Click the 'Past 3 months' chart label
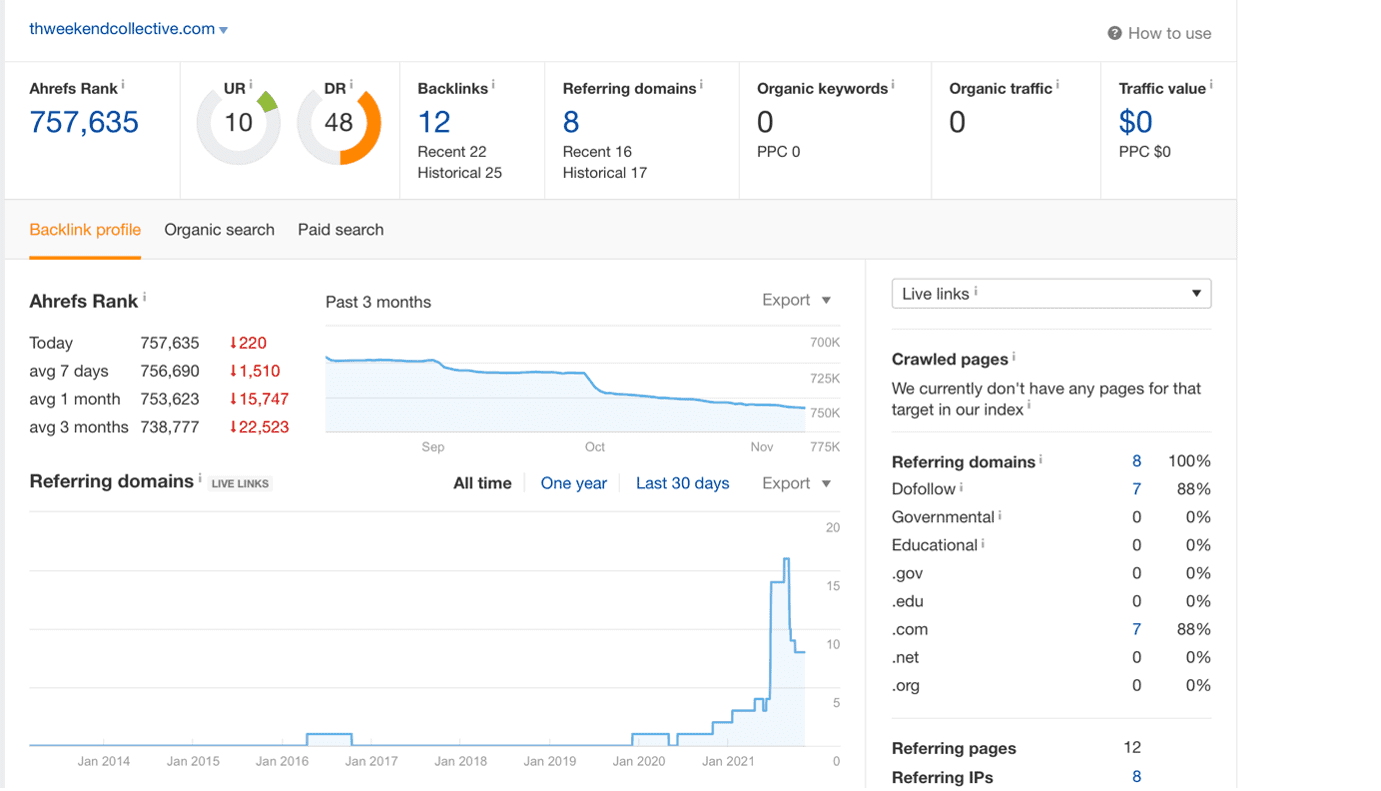The image size is (1381, 791). (378, 302)
